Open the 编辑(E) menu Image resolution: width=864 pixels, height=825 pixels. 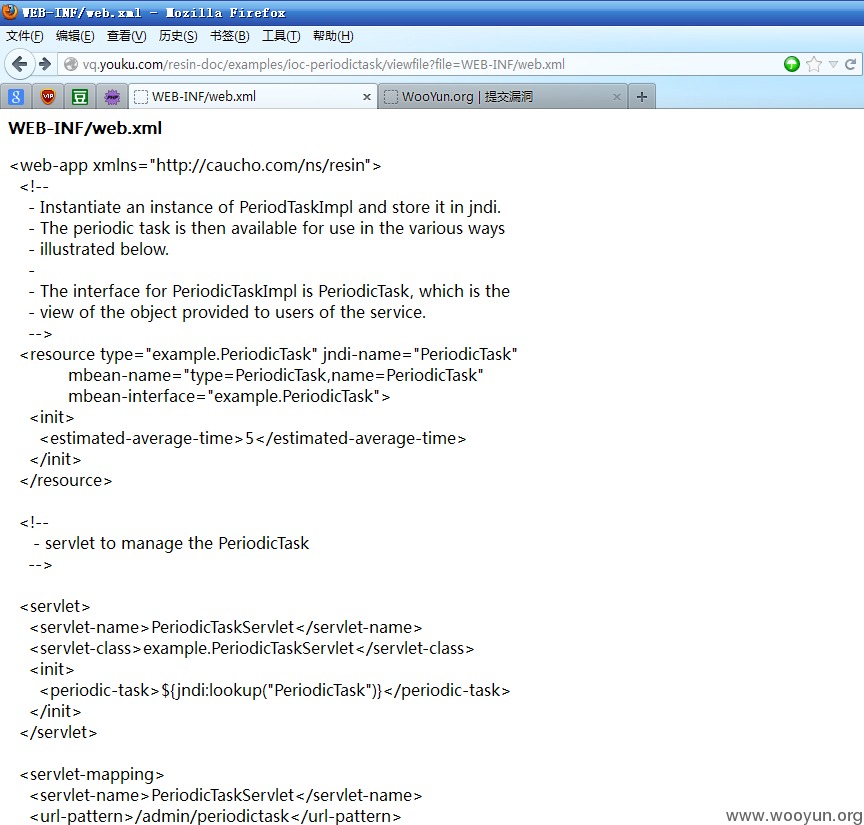coord(75,36)
